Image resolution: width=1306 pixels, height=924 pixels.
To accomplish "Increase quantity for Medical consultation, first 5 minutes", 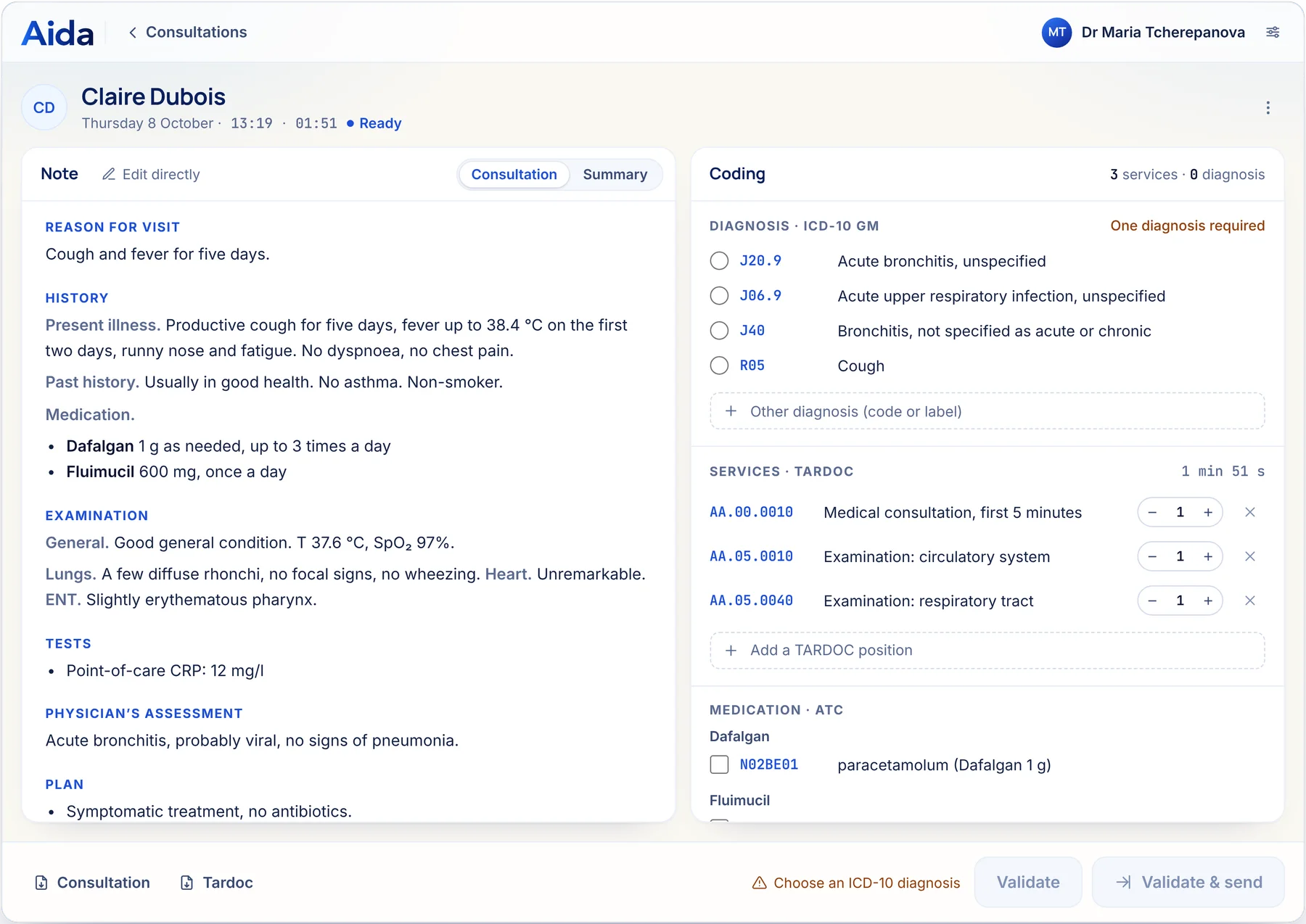I will 1208,512.
